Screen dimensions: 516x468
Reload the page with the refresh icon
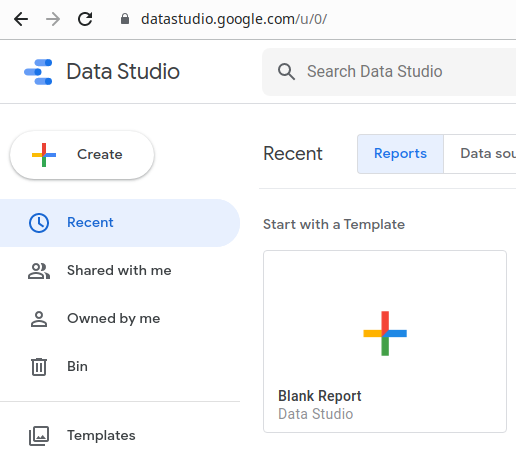point(85,19)
